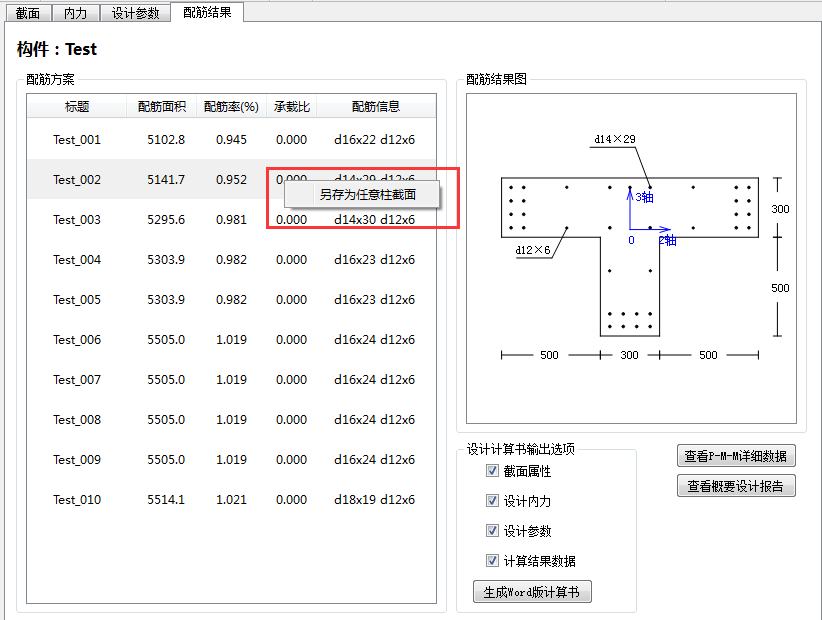Click the 配筋信息 column header
Image resolution: width=822 pixels, height=620 pixels.
(375, 106)
